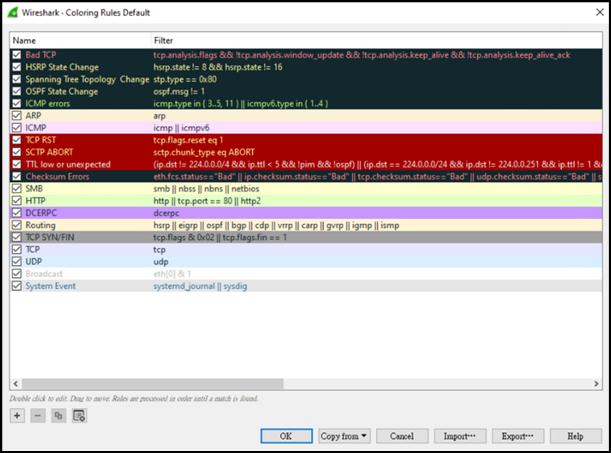The width and height of the screenshot is (611, 453).
Task: Select 'sctp.chunk_type eq ABORT' filter
Action: pyautogui.click(x=204, y=152)
